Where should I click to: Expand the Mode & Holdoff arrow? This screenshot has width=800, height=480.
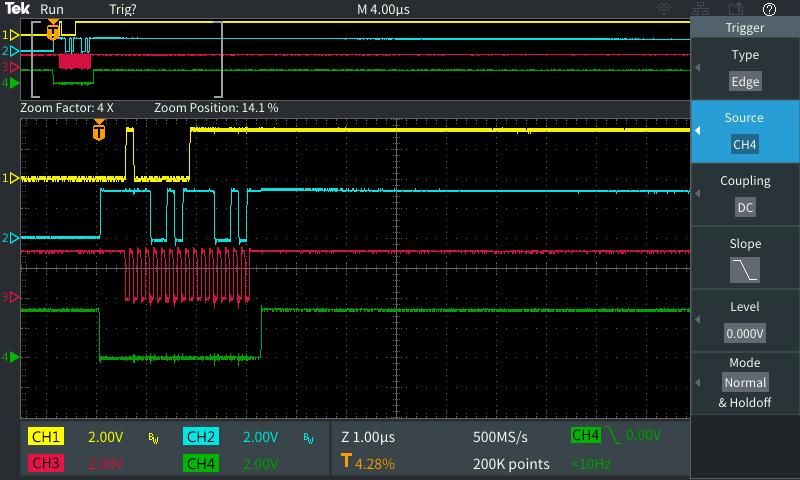click(x=697, y=383)
